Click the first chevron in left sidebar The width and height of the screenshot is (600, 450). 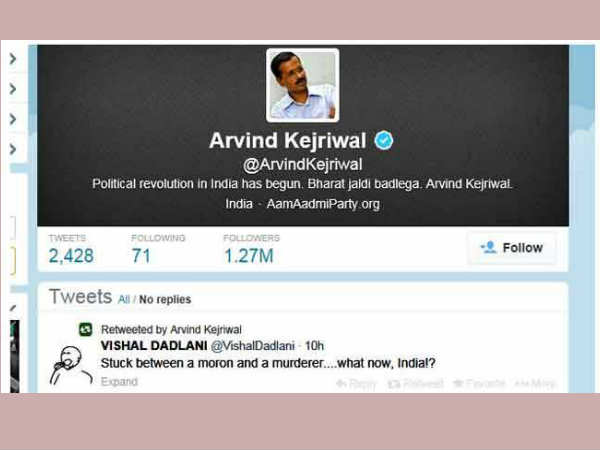(x=13, y=59)
